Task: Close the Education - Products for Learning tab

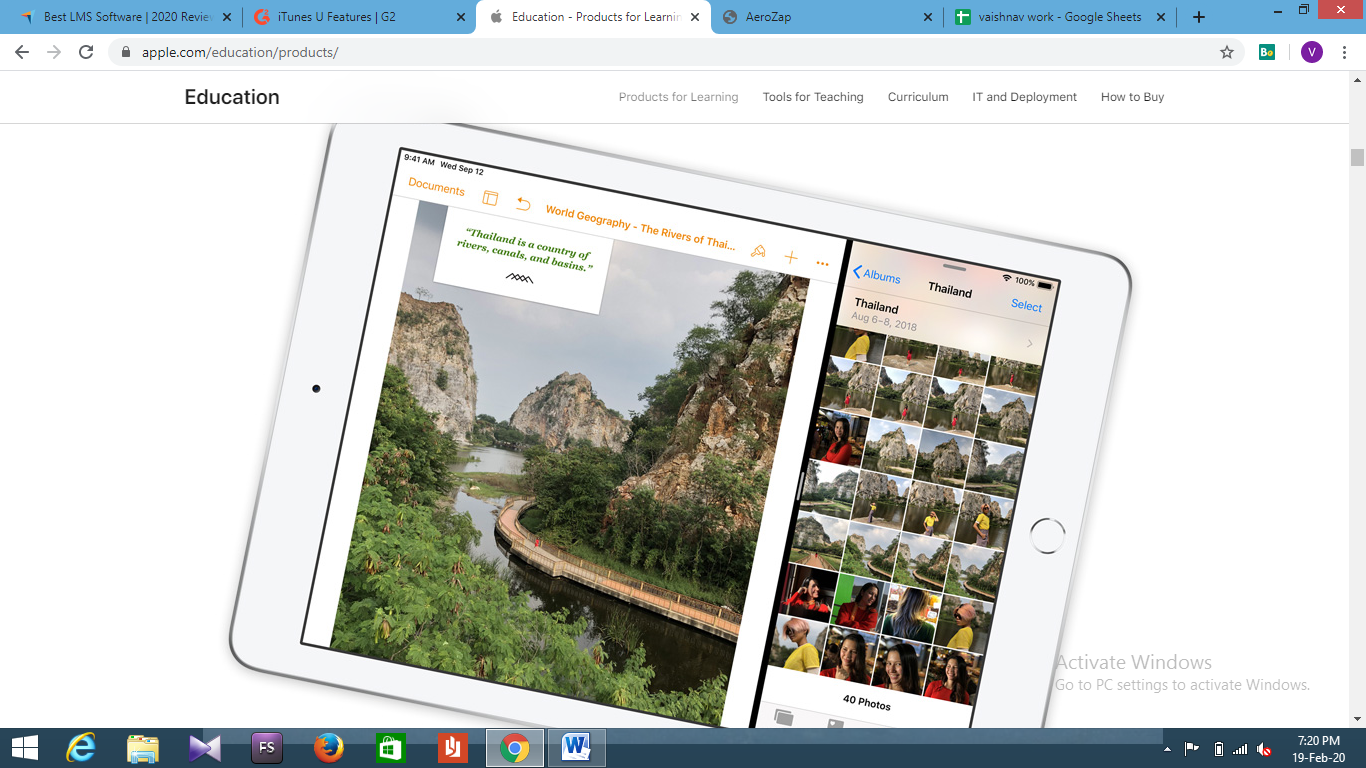Action: pos(695,17)
